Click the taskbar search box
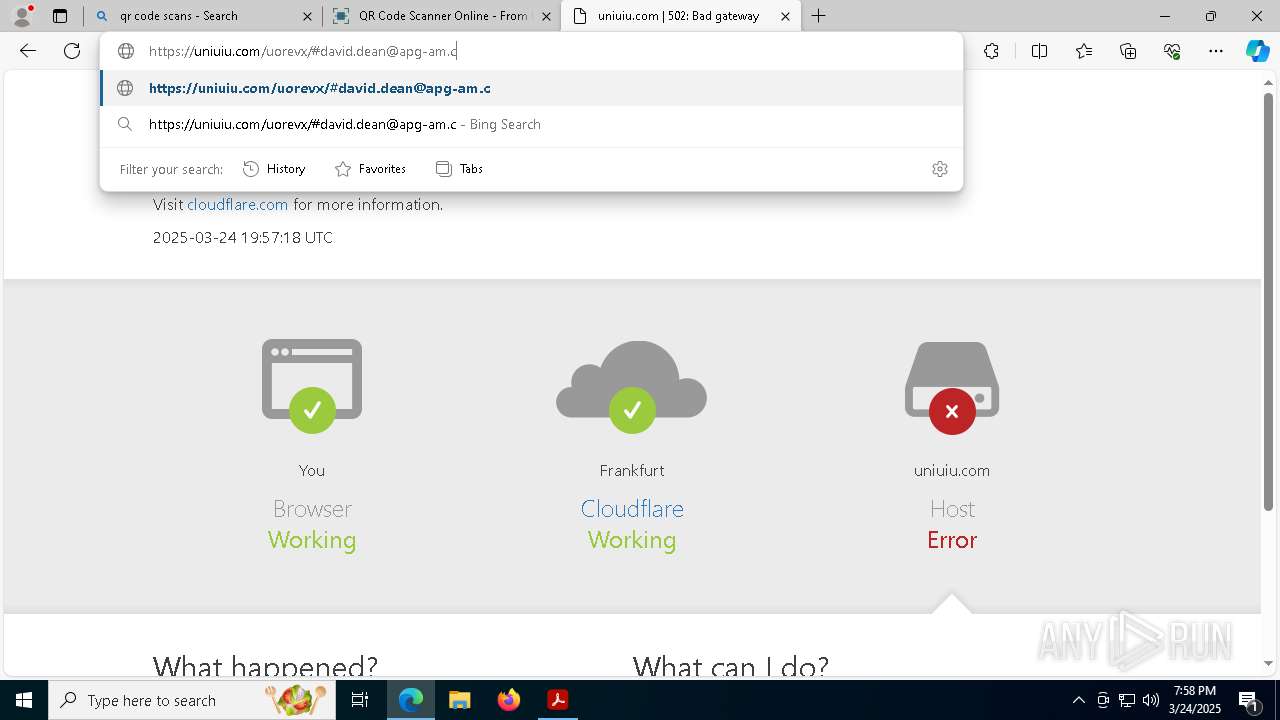 [x=192, y=700]
